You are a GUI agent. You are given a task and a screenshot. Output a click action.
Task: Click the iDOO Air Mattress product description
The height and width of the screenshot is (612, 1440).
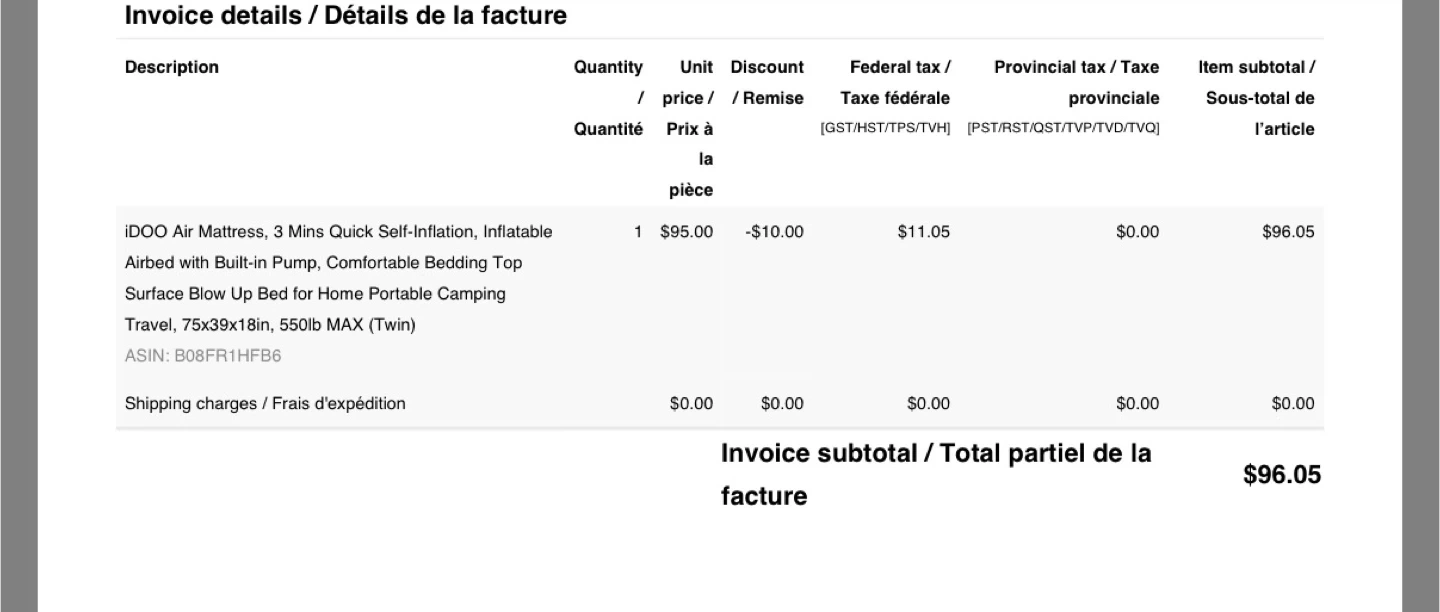tap(338, 278)
